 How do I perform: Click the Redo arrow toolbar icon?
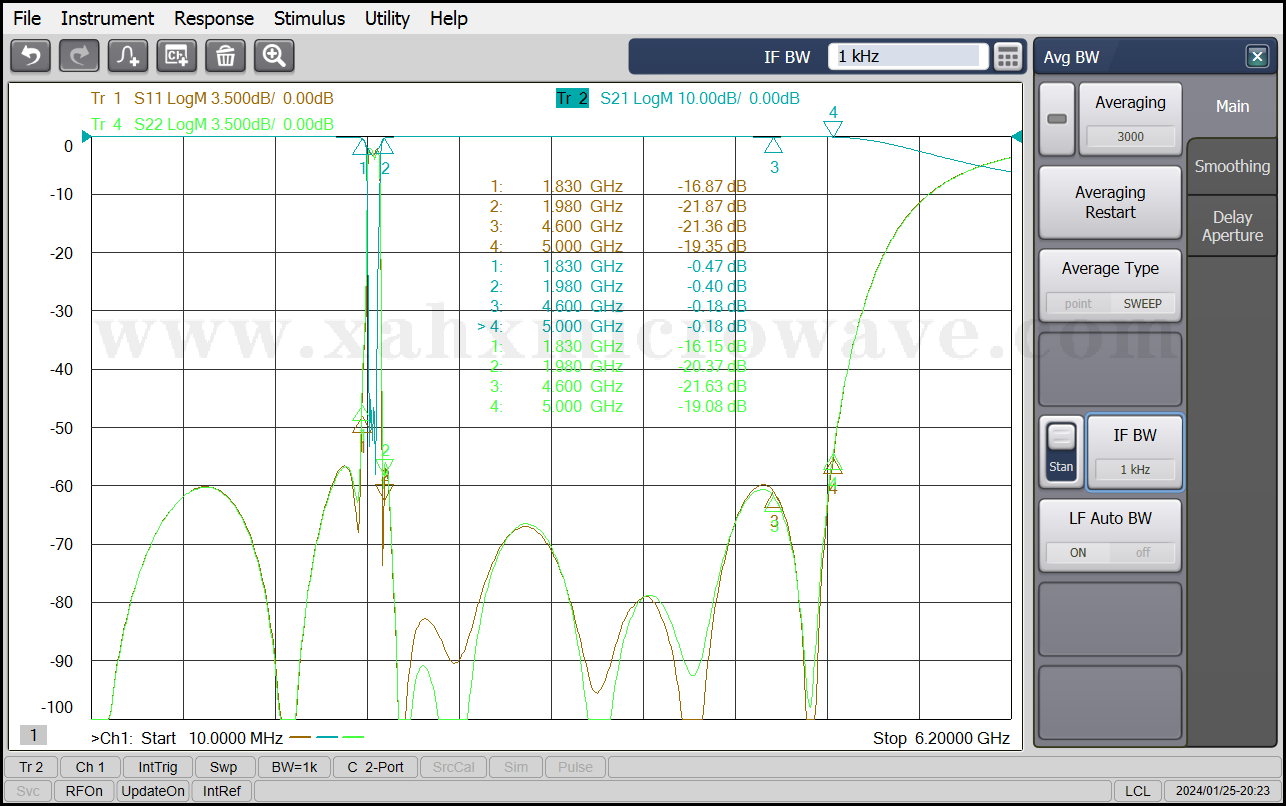pos(79,56)
